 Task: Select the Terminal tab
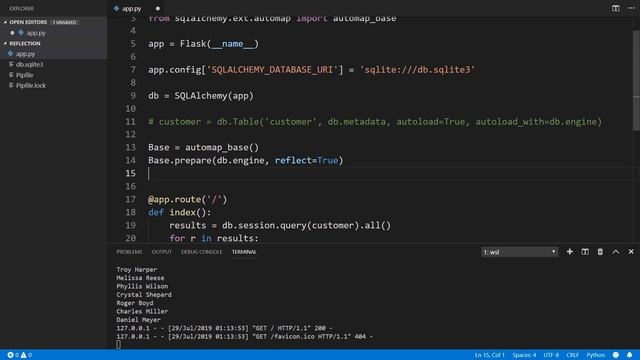(244, 252)
